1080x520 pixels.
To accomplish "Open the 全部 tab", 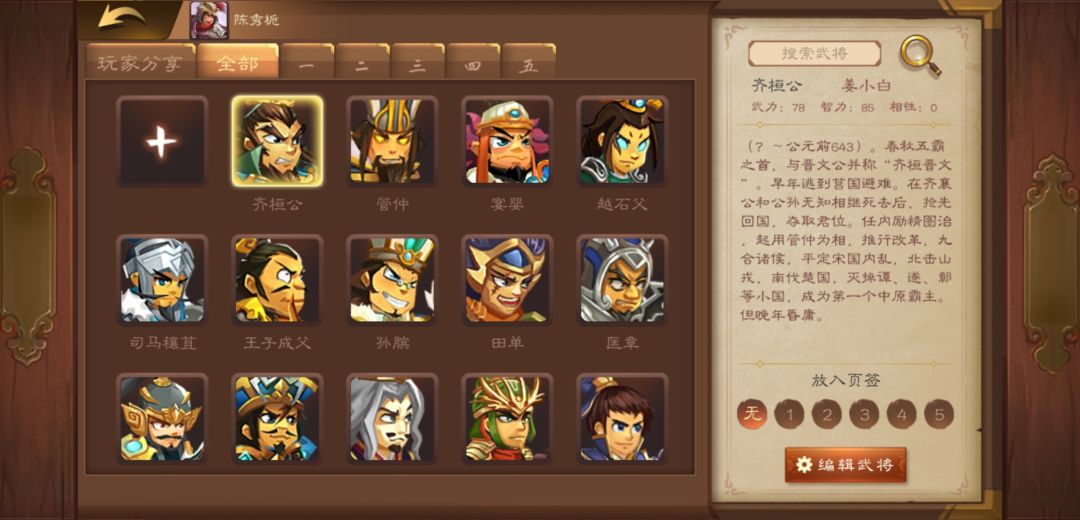I will 238,62.
